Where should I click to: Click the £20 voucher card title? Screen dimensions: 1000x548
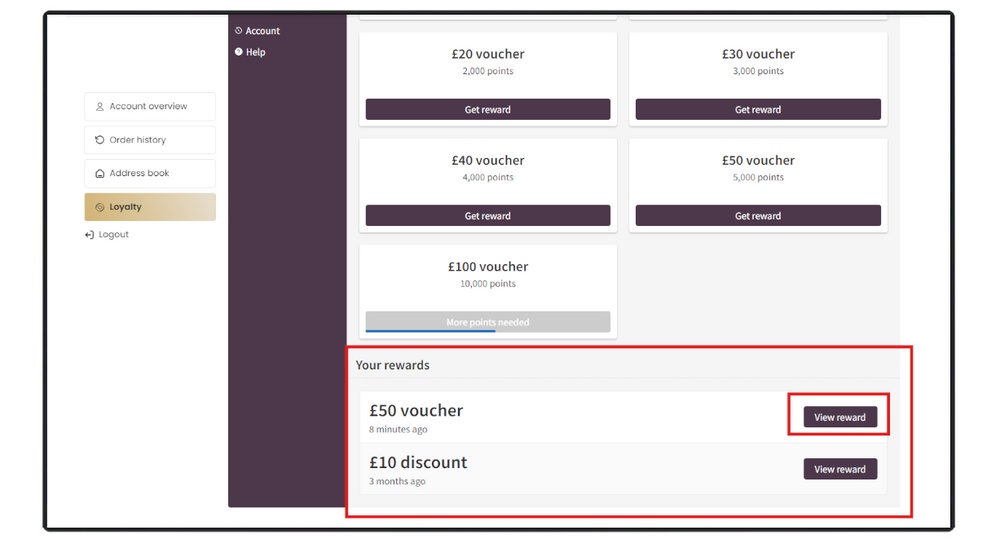pyautogui.click(x=488, y=54)
